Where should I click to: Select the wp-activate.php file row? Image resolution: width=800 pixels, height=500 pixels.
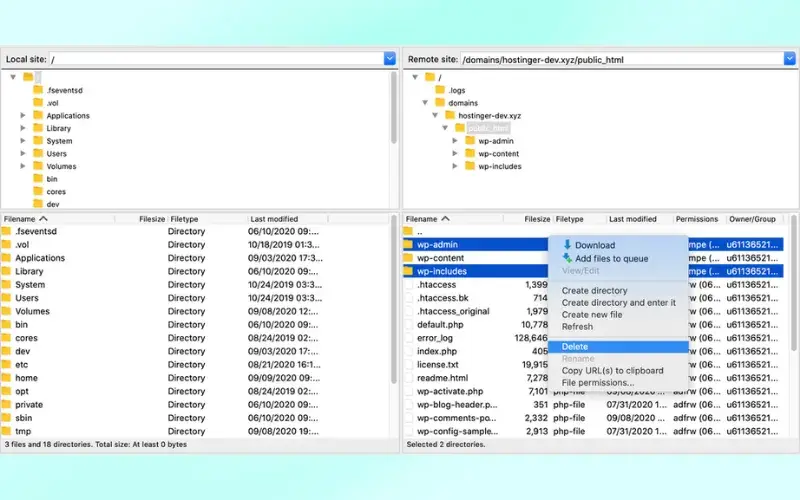(593, 391)
